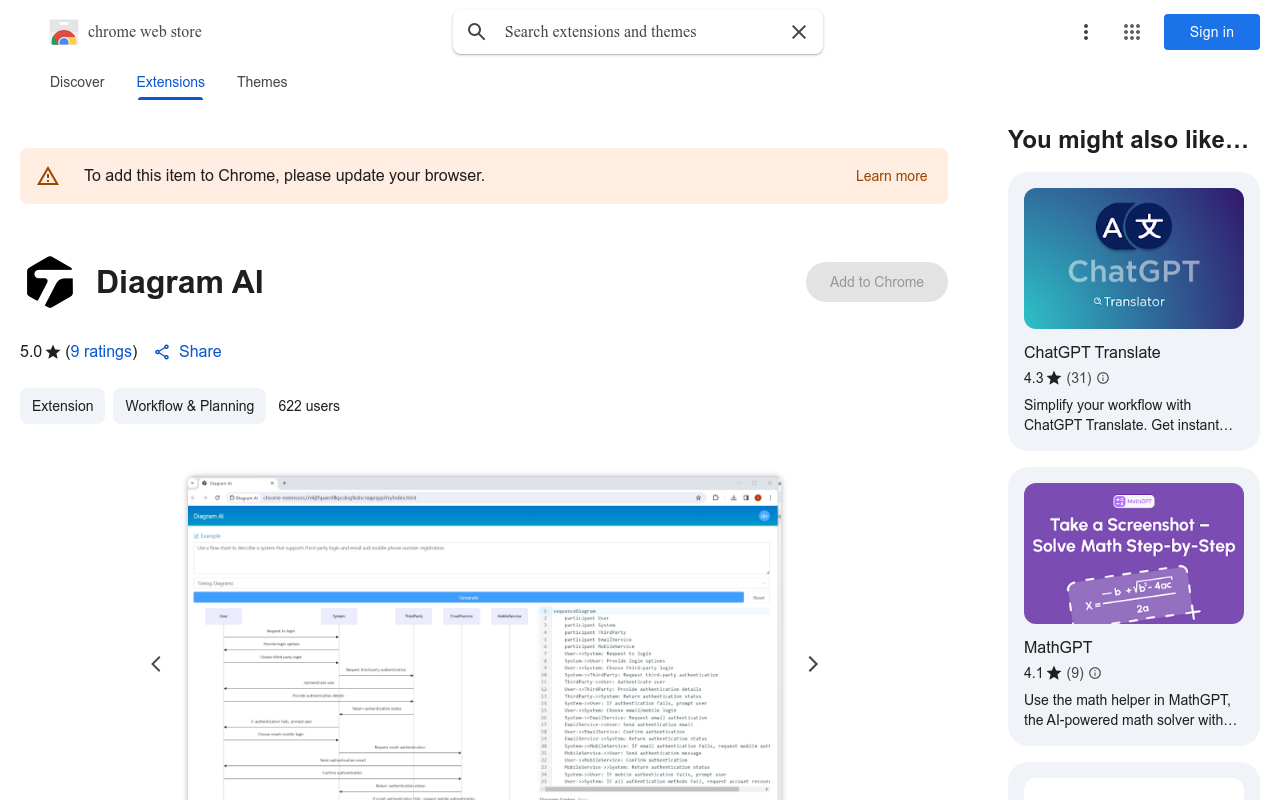Open the 9 ratings link

(101, 352)
